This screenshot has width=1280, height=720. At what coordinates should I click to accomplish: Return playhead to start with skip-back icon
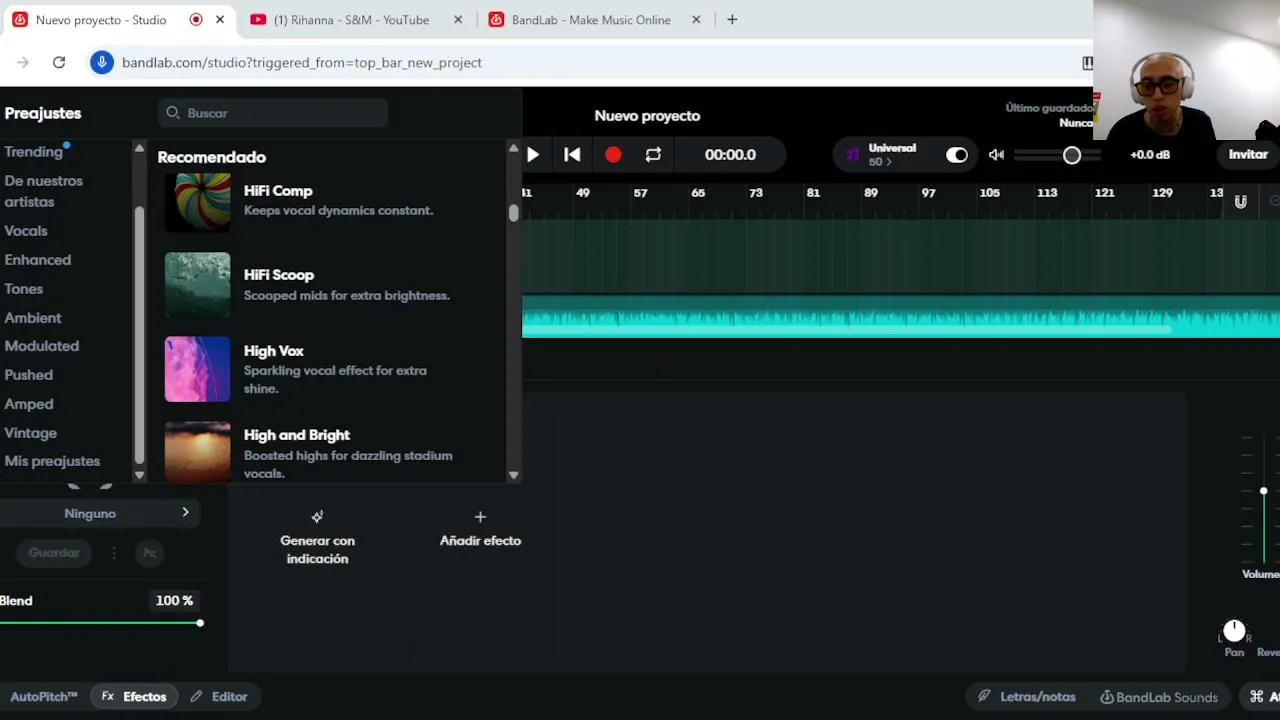click(x=572, y=155)
